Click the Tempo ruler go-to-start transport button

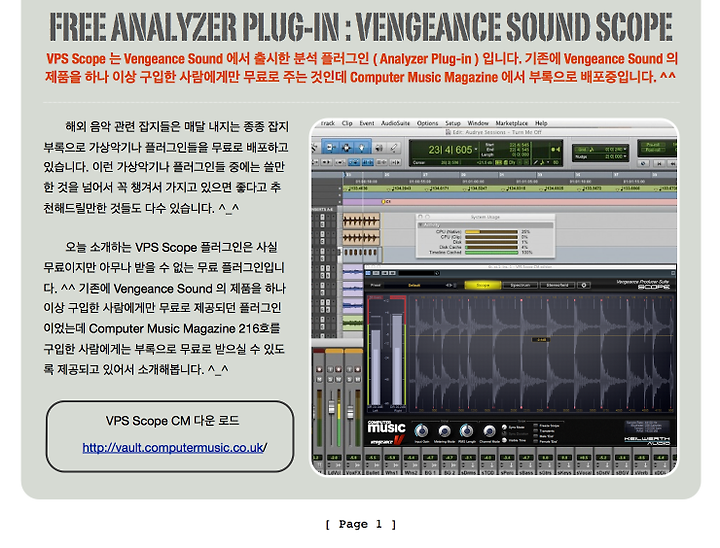tap(659, 163)
